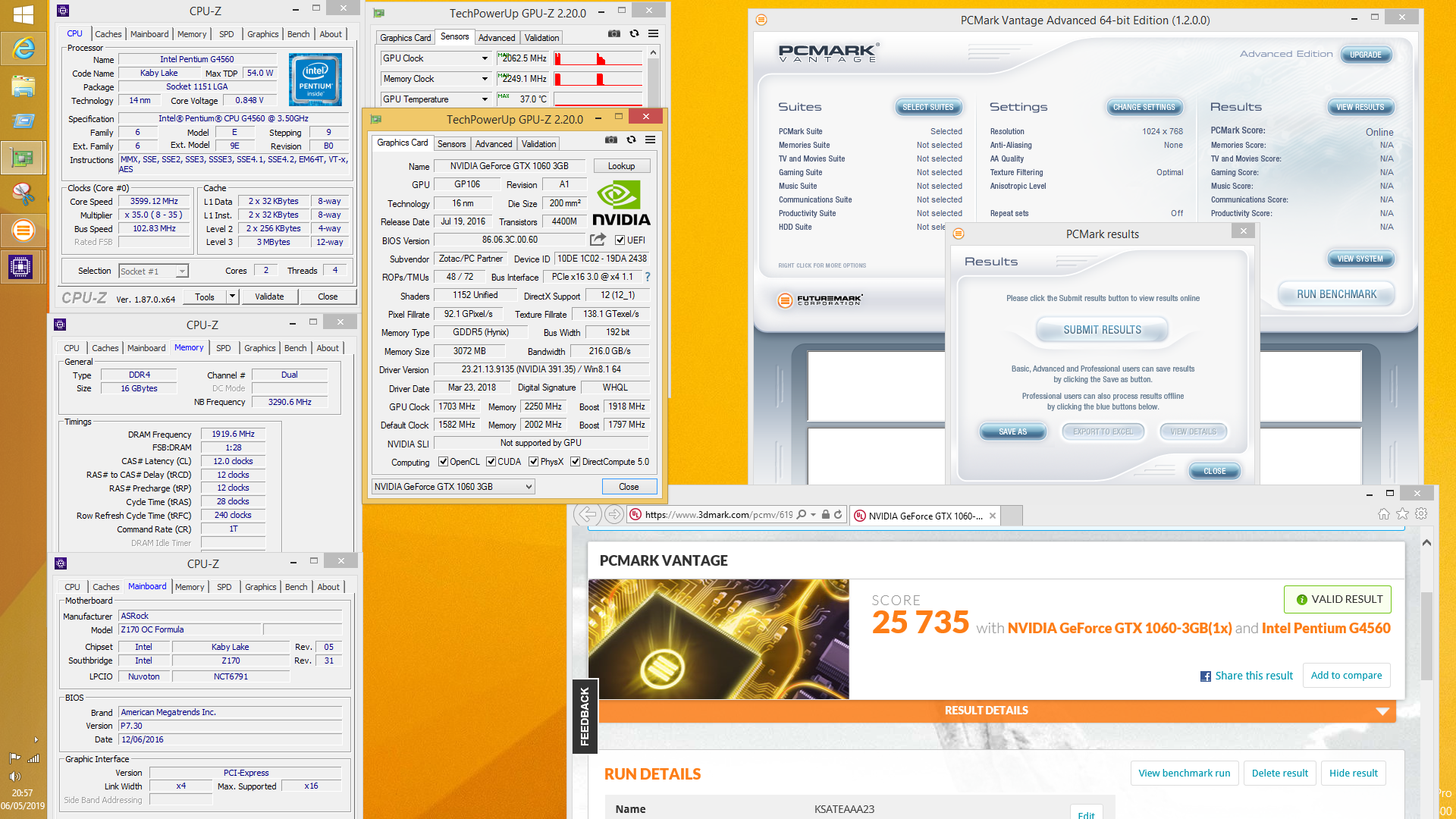Image resolution: width=1456 pixels, height=819 pixels.
Task: Open the GPU Temperature sensor dropdown
Action: click(x=485, y=99)
